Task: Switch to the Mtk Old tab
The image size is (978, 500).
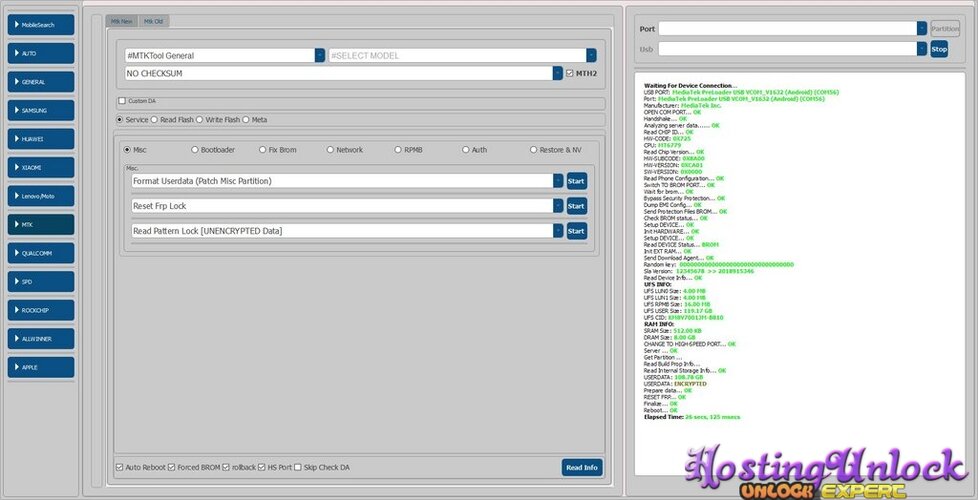Action: [153, 21]
